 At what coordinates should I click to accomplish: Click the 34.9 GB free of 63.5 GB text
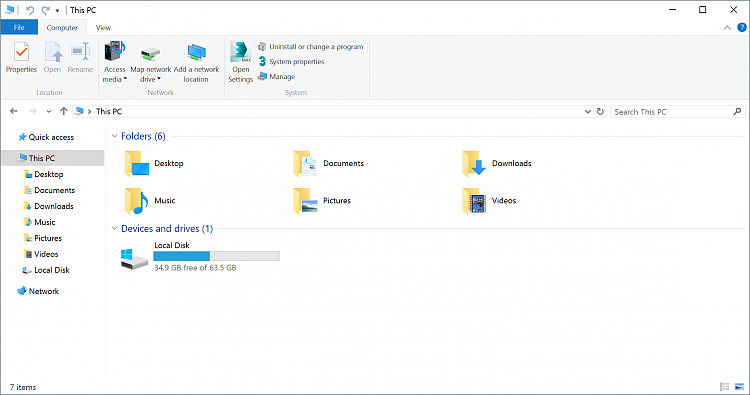pos(195,268)
